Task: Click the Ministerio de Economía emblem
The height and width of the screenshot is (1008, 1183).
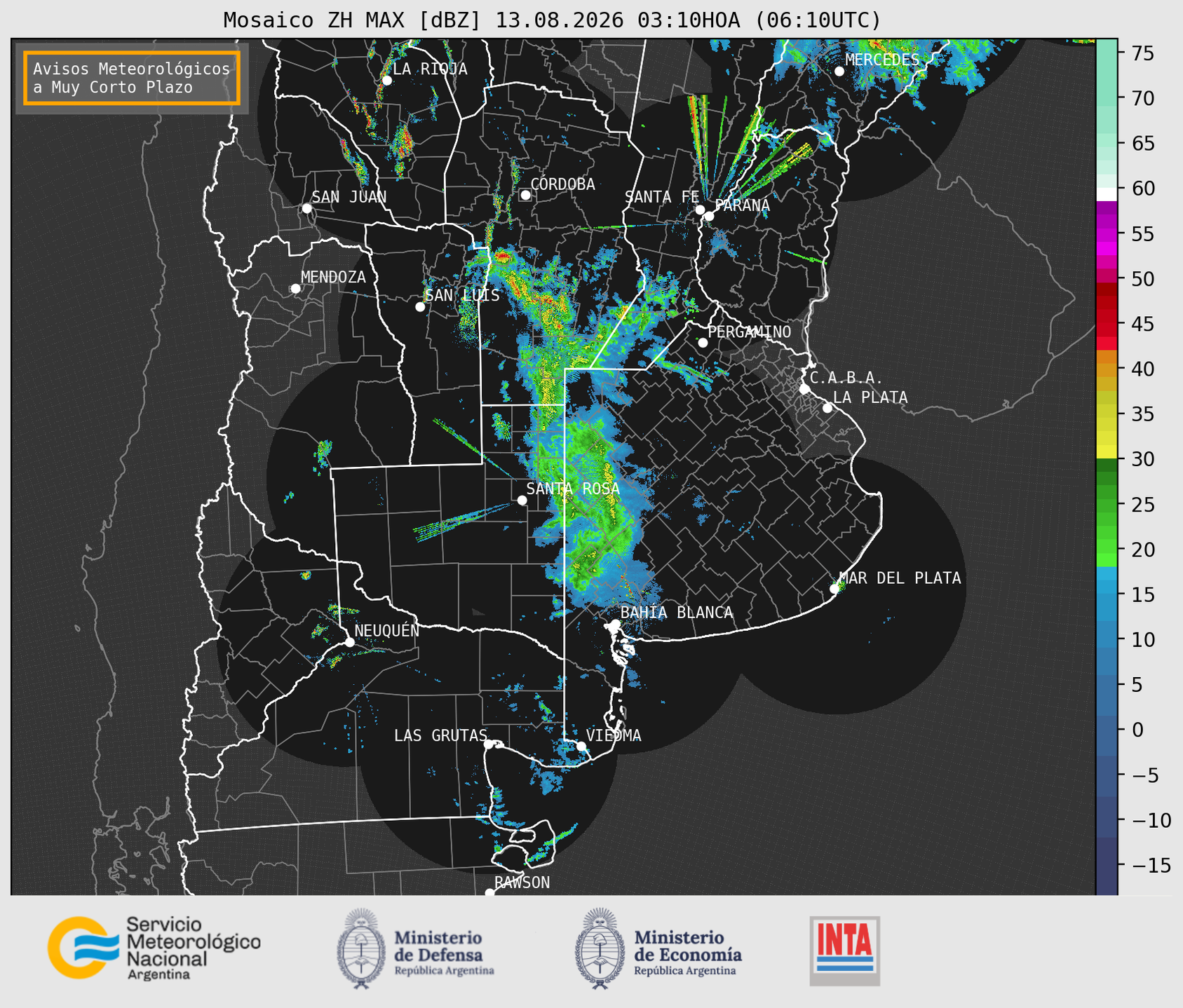Action: (x=600, y=948)
